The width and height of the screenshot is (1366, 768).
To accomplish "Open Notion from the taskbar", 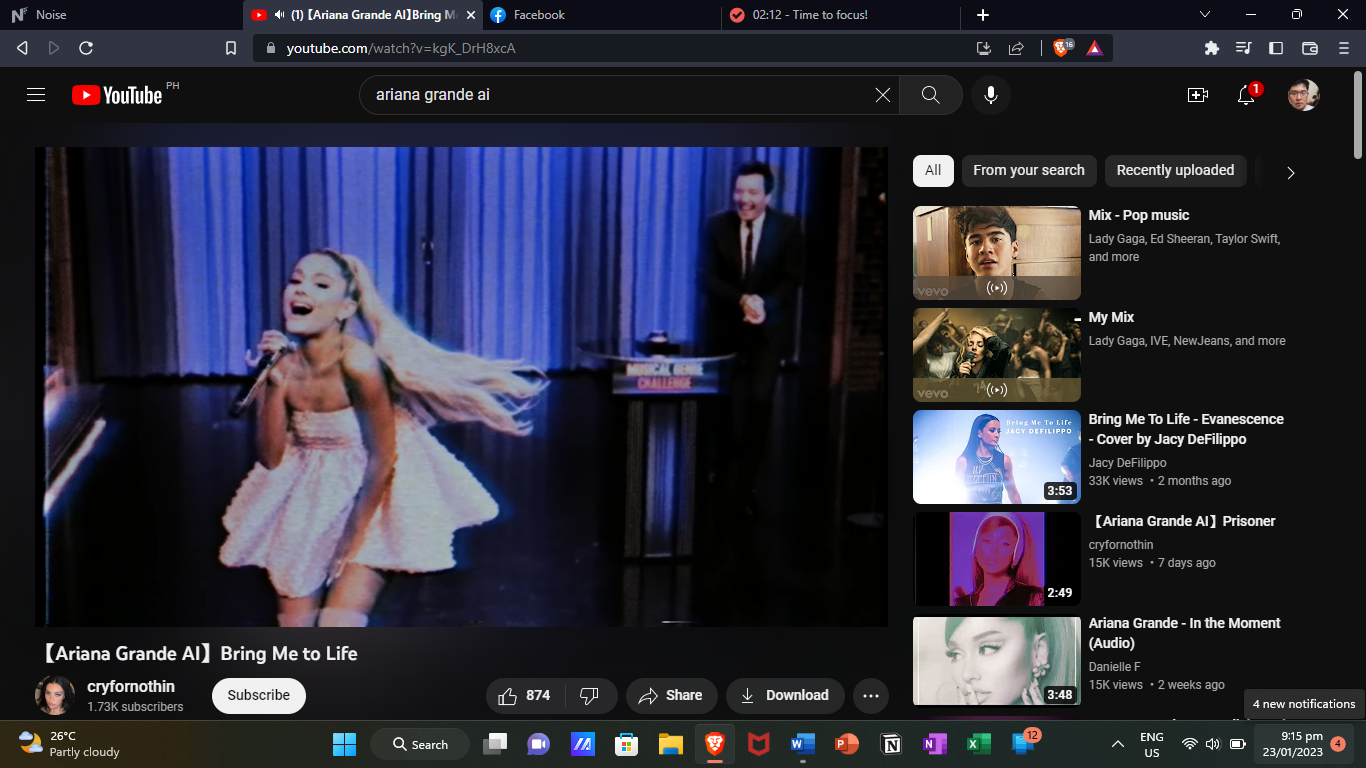I will (891, 744).
